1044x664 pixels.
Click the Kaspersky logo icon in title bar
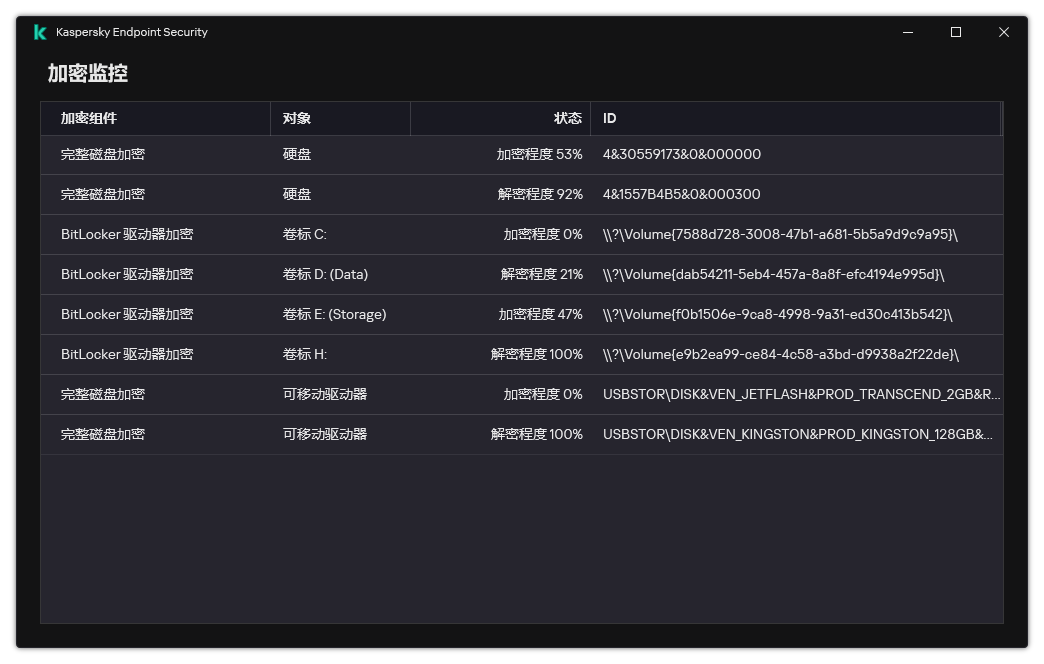click(x=38, y=31)
